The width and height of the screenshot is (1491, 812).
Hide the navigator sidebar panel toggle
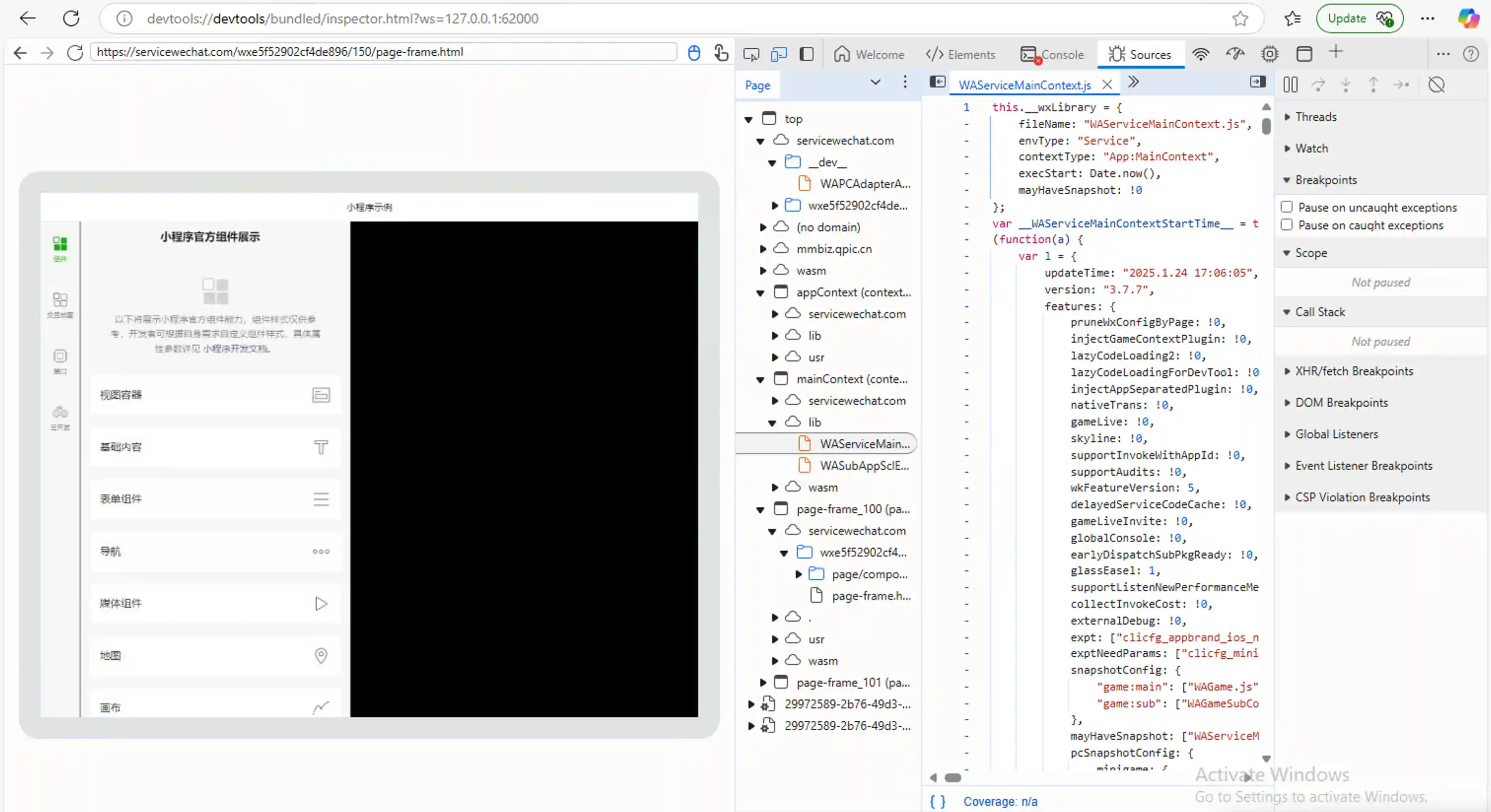coord(937,82)
